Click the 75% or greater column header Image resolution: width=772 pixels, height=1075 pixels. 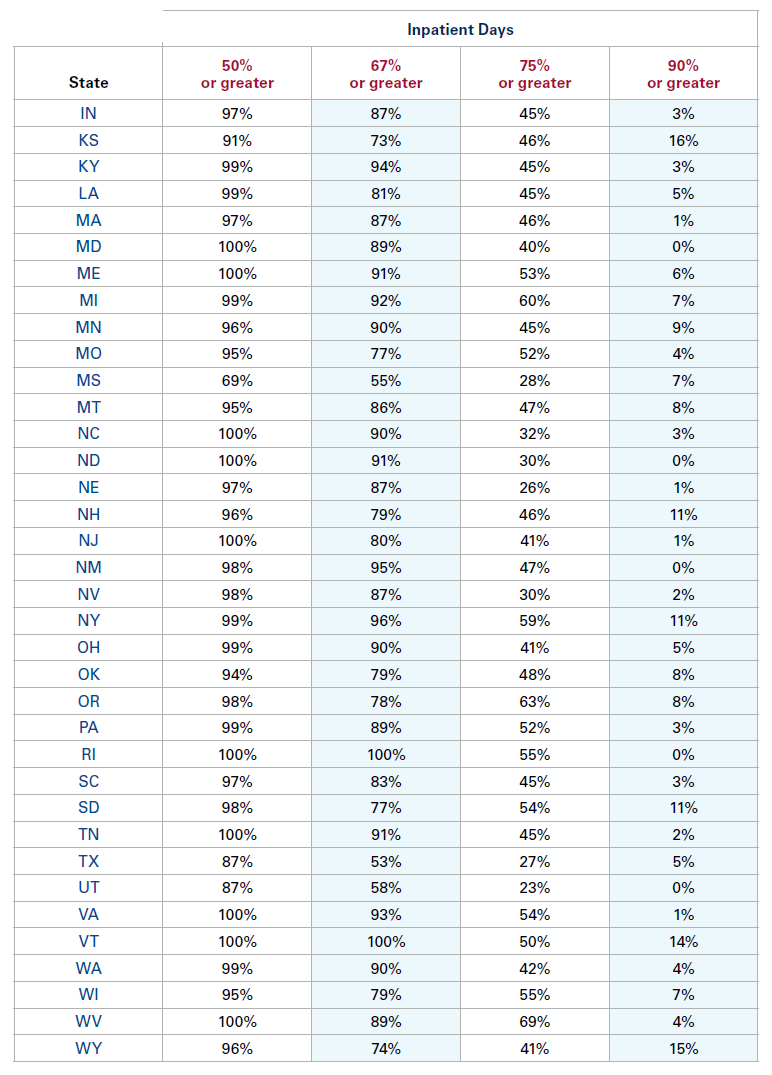tap(535, 74)
